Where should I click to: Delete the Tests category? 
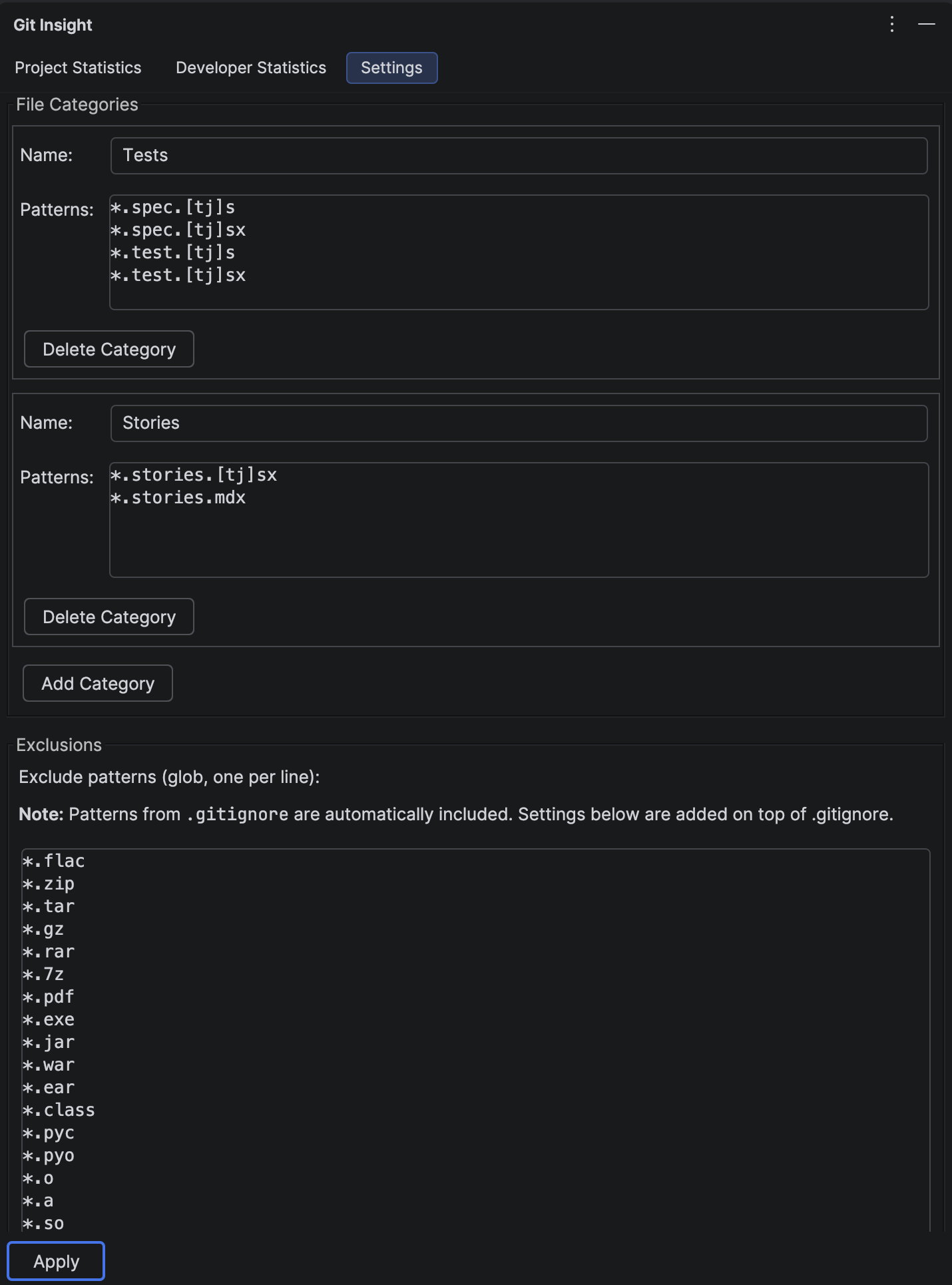pos(109,349)
